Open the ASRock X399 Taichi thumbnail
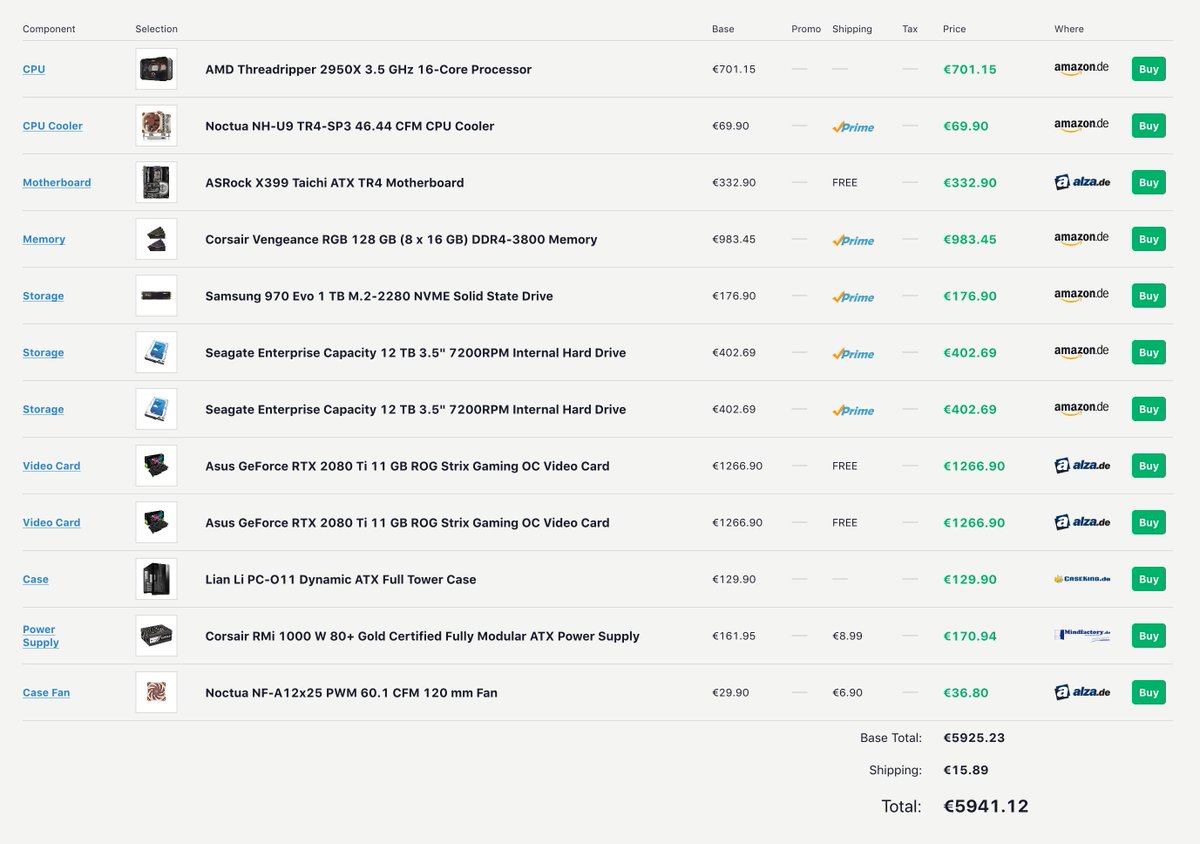This screenshot has height=844, width=1200. (x=156, y=182)
